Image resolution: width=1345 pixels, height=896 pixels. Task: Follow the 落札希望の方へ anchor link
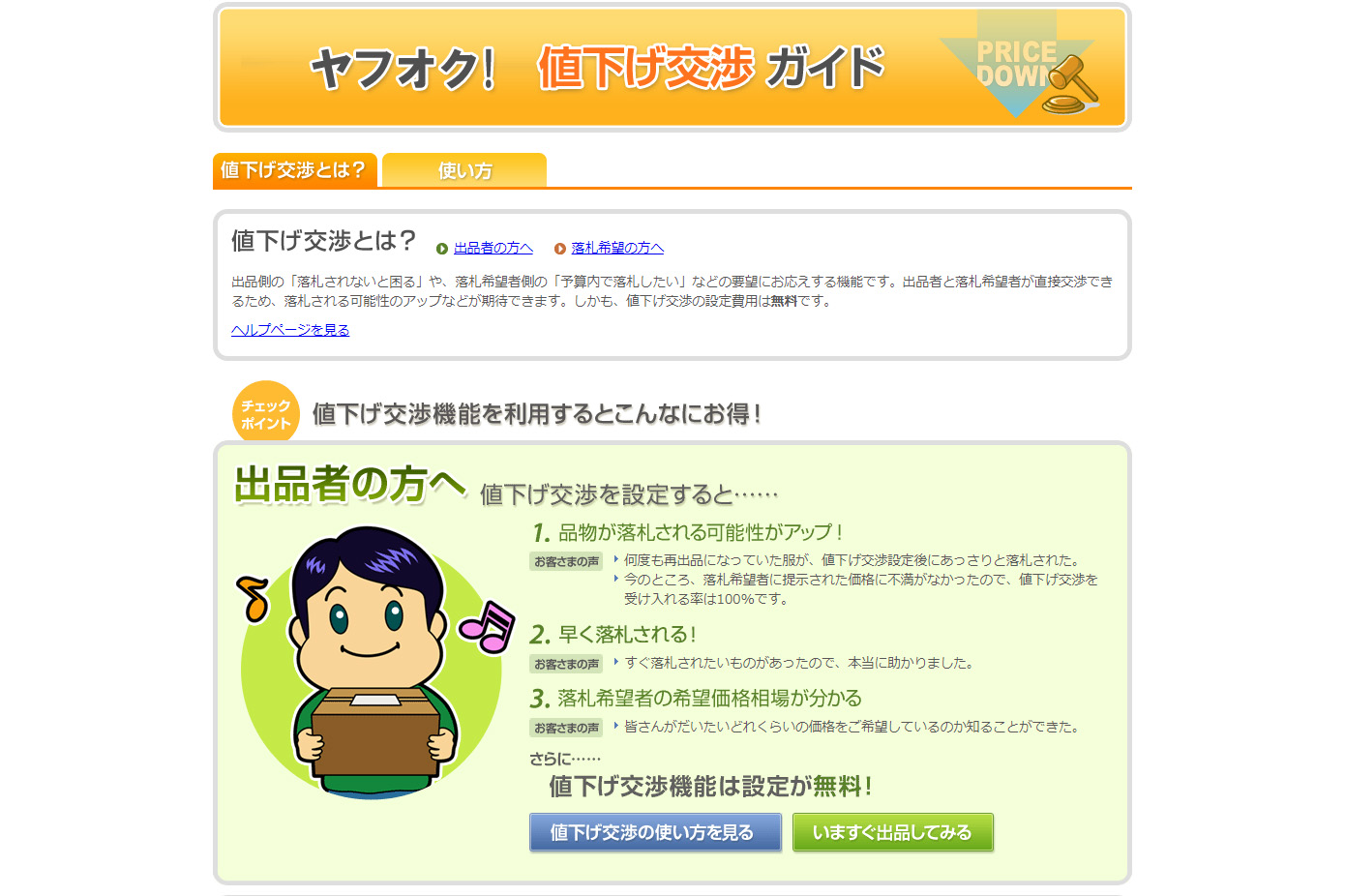[617, 249]
